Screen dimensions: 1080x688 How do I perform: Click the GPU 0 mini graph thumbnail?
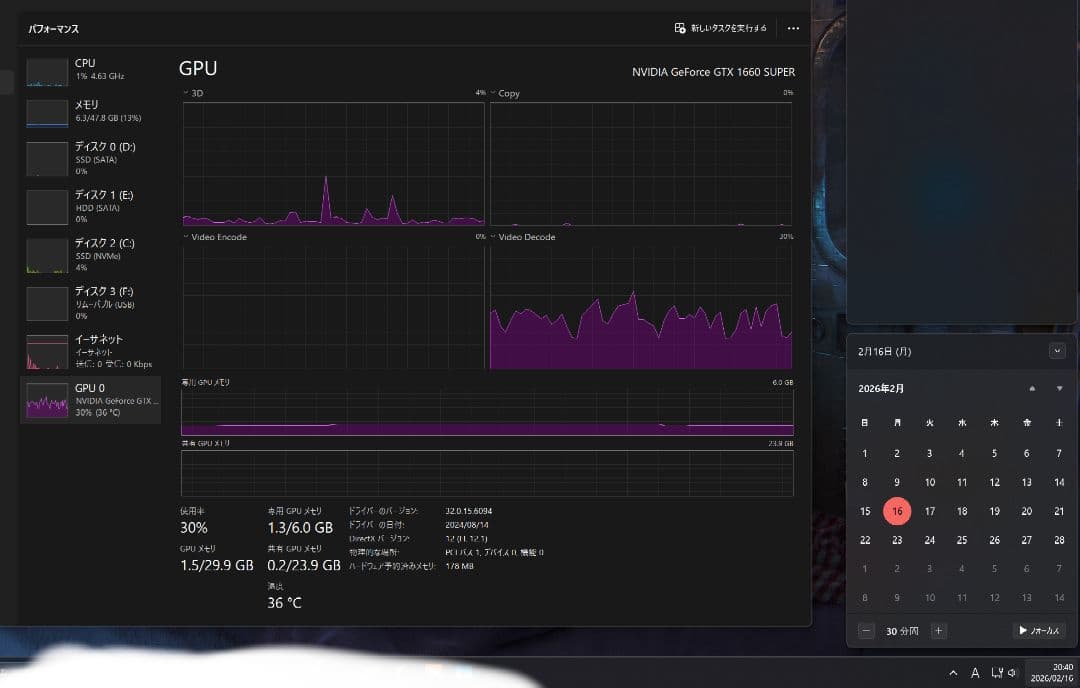pyautogui.click(x=47, y=400)
